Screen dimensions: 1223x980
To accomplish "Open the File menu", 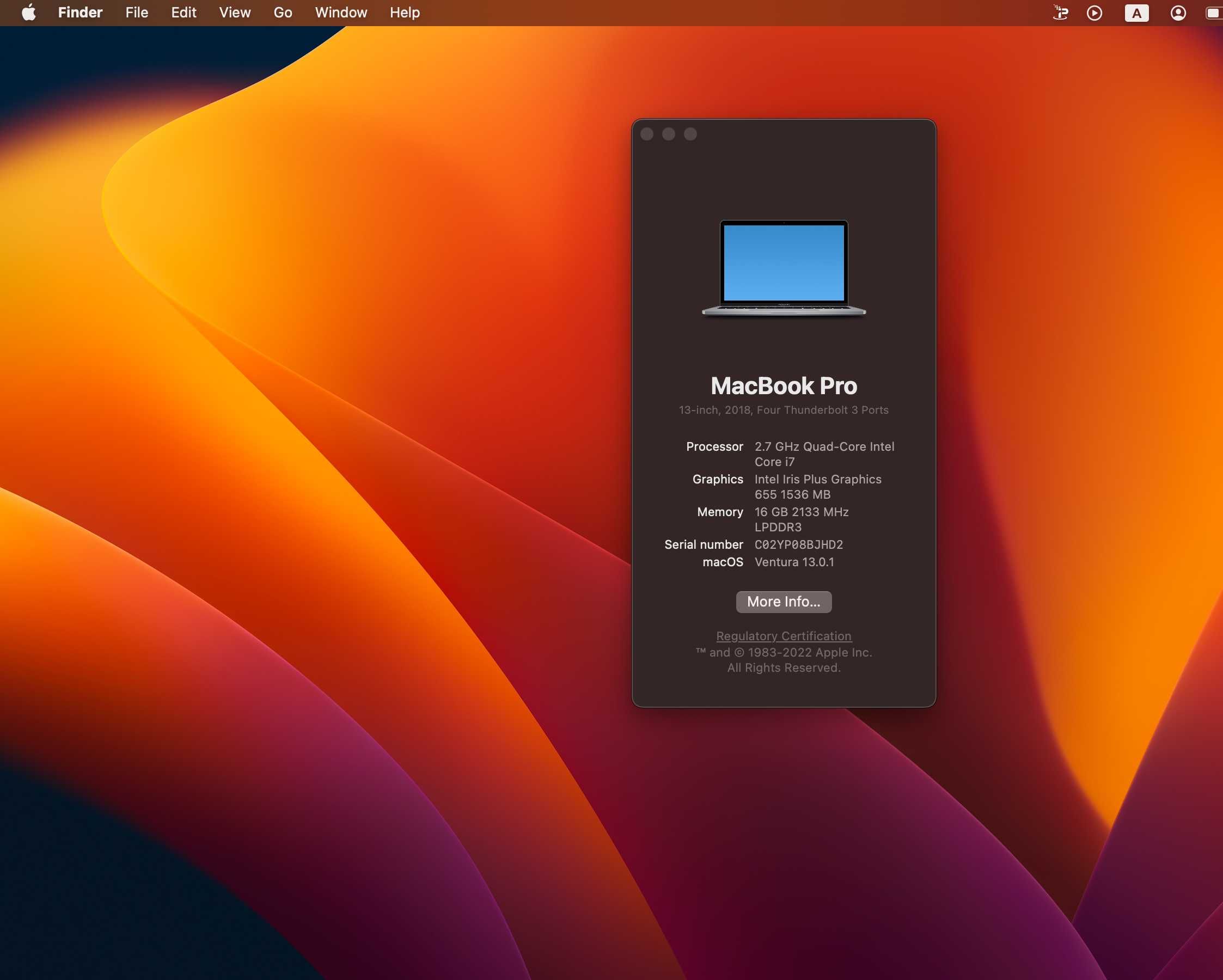I will (x=137, y=13).
